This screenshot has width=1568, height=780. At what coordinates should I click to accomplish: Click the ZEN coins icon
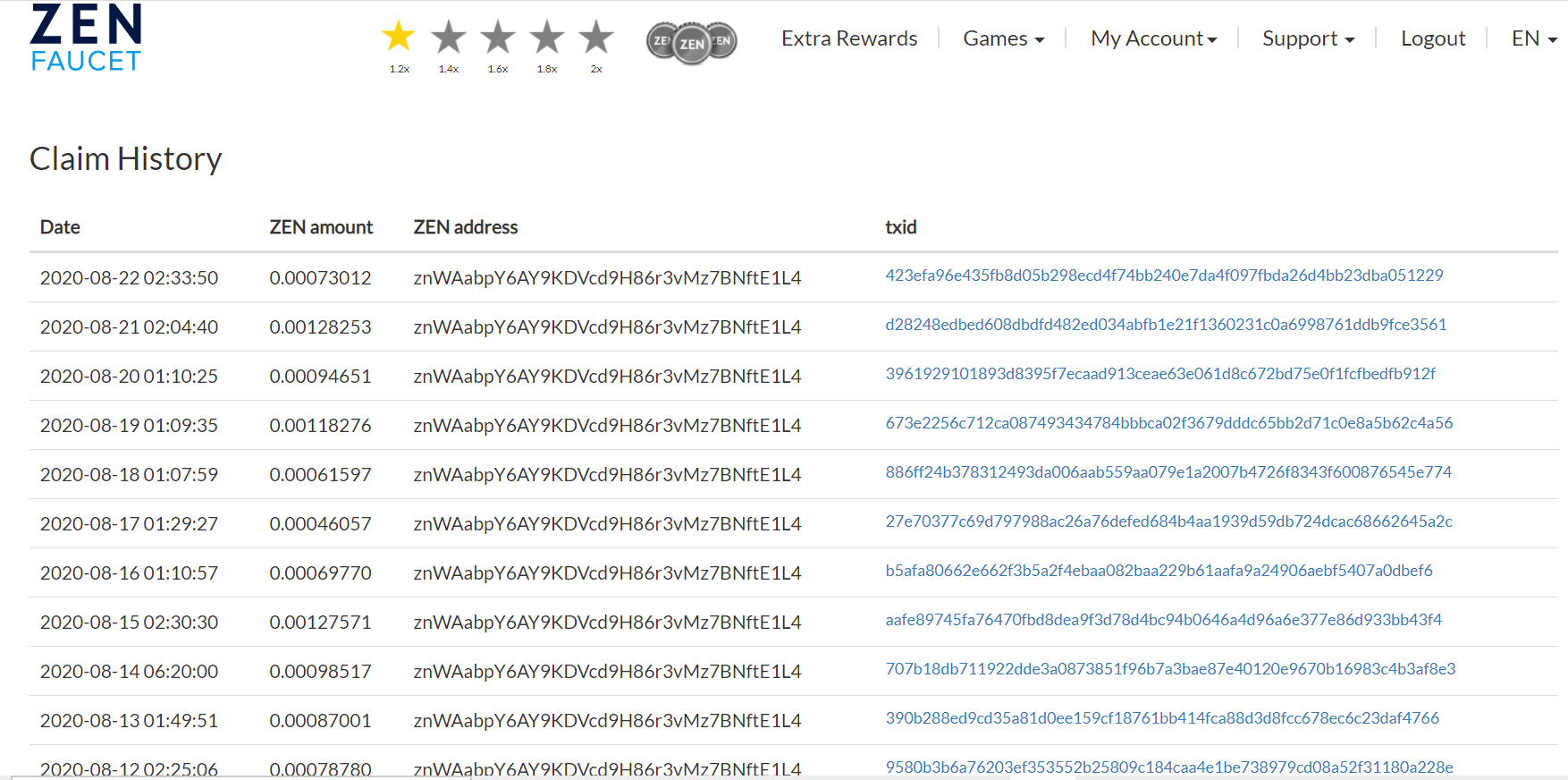[x=692, y=42]
